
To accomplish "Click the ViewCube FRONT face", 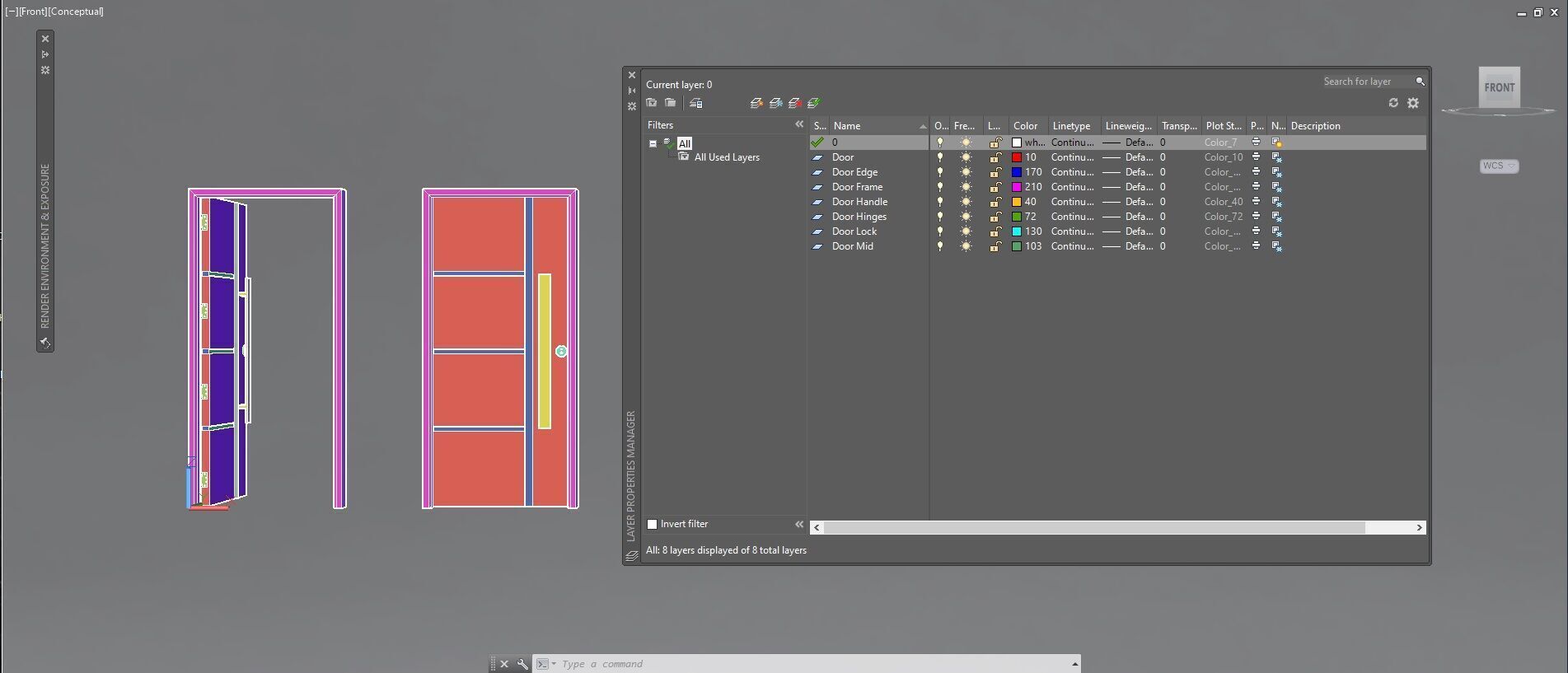I will [1500, 87].
